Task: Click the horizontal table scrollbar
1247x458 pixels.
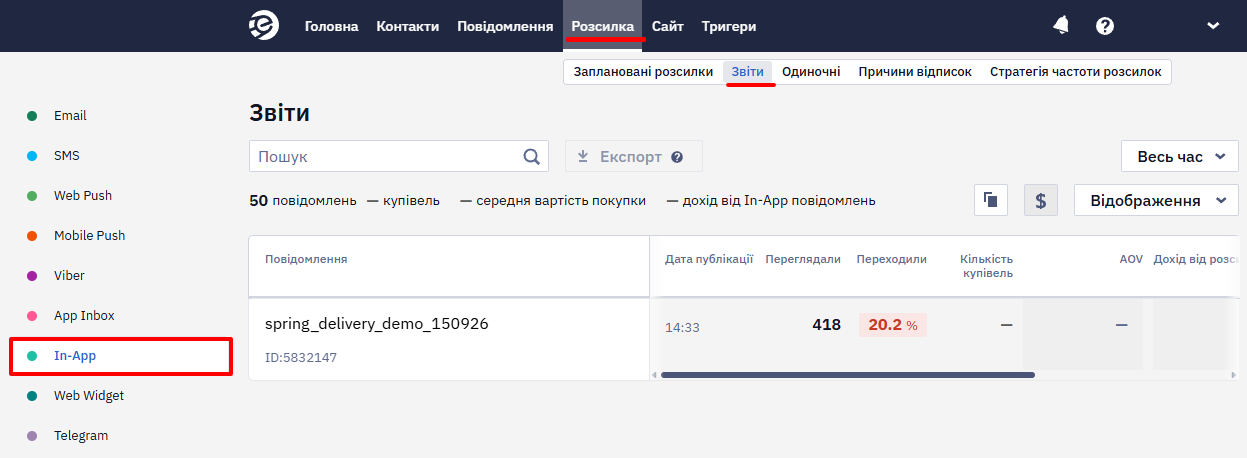Action: 848,375
